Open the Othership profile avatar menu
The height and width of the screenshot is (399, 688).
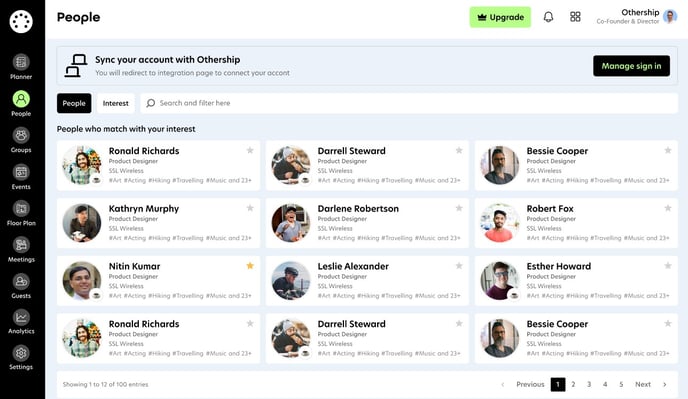point(670,17)
